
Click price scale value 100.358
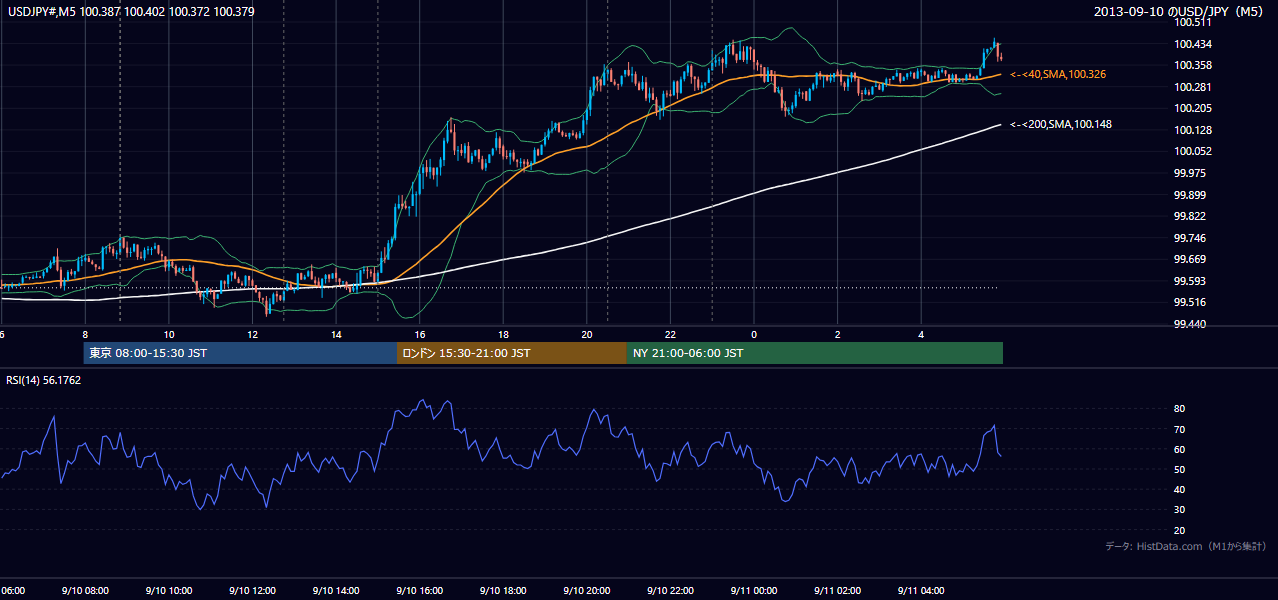click(x=1193, y=65)
